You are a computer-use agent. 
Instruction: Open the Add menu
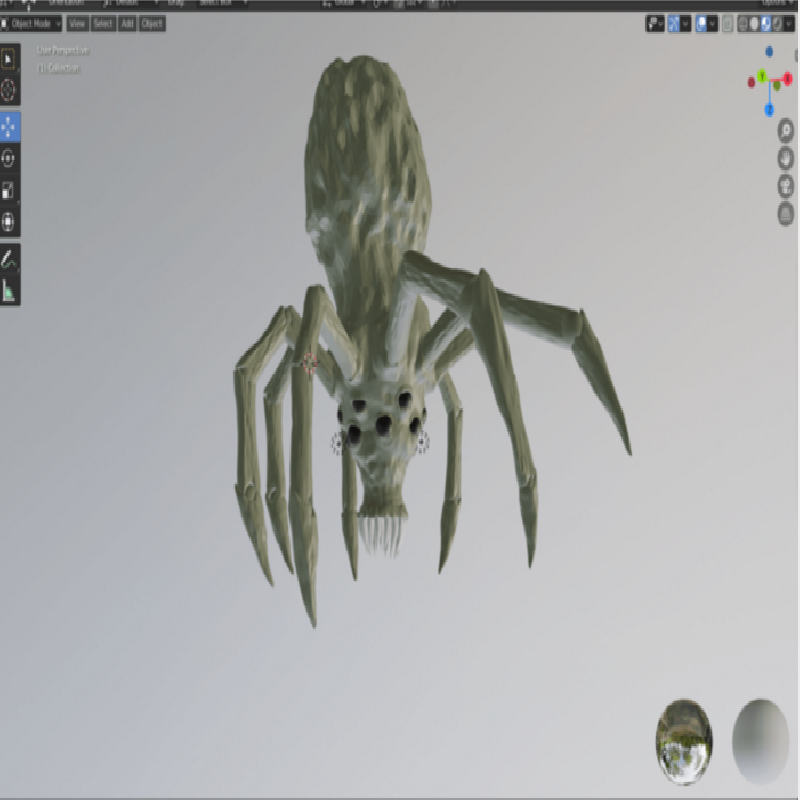point(127,23)
